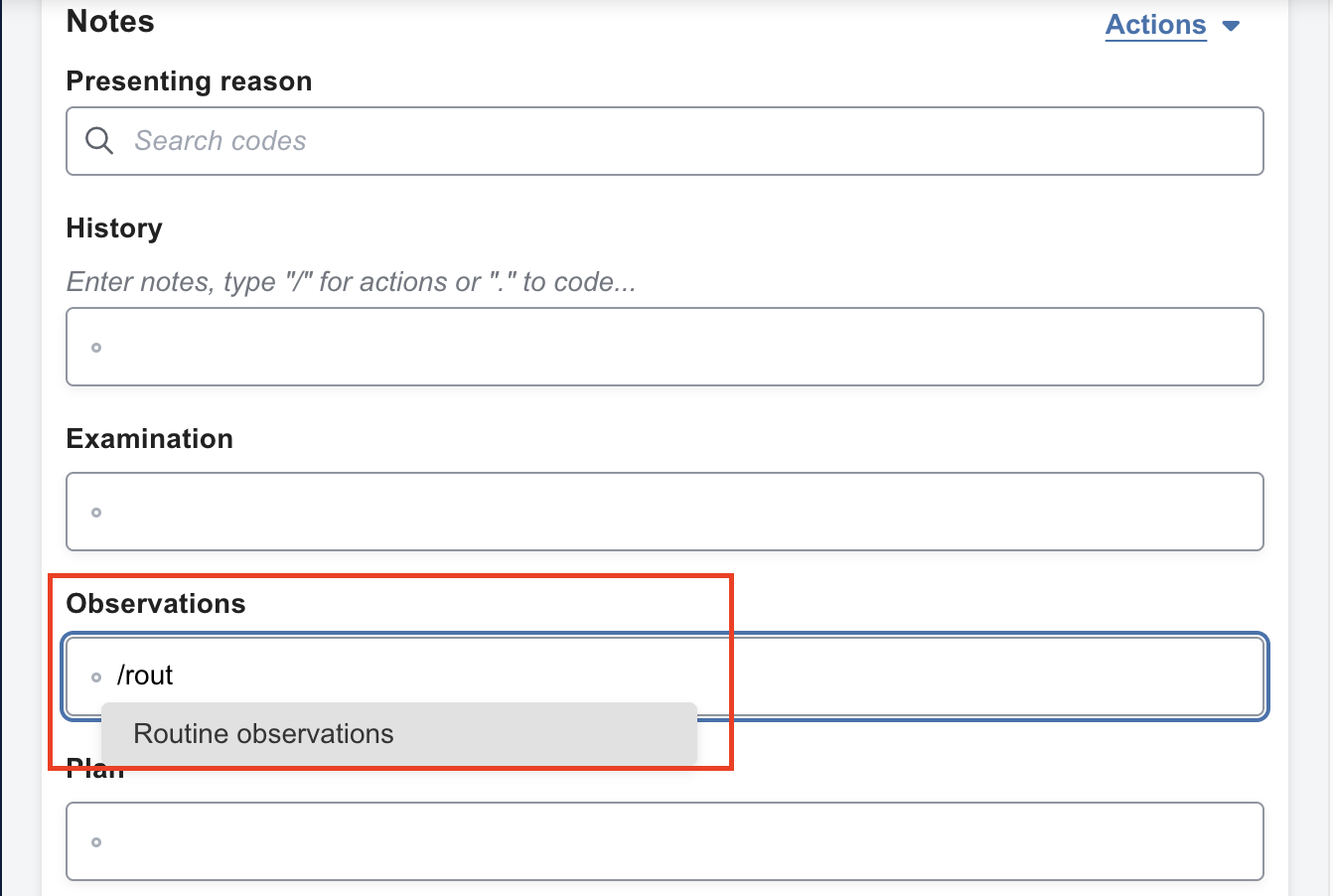The image size is (1333, 896).
Task: Click the bullet marker in History box
Action: pos(96,348)
